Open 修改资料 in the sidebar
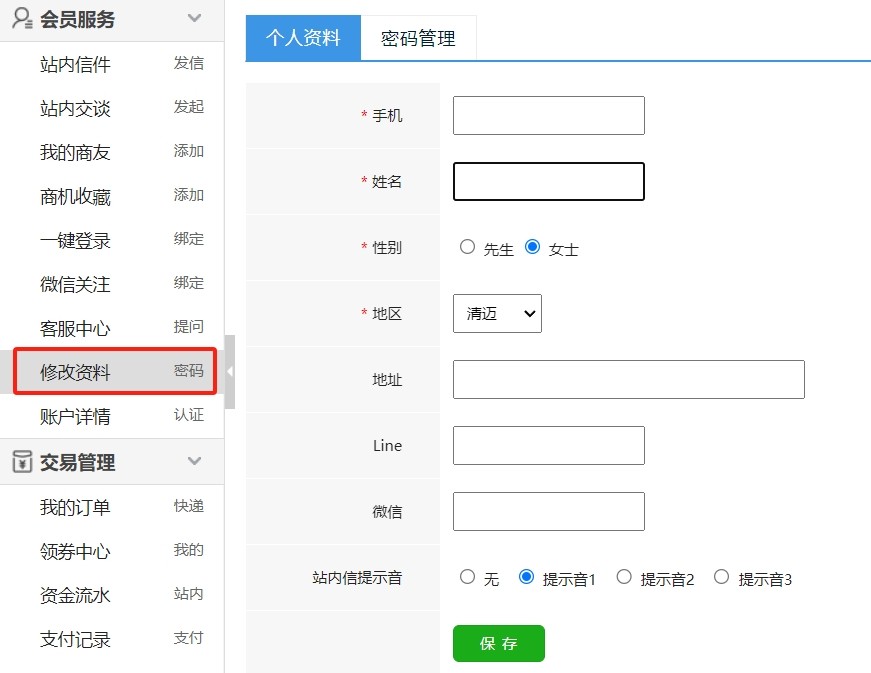Screen dimensions: 871x673 (x=75, y=372)
